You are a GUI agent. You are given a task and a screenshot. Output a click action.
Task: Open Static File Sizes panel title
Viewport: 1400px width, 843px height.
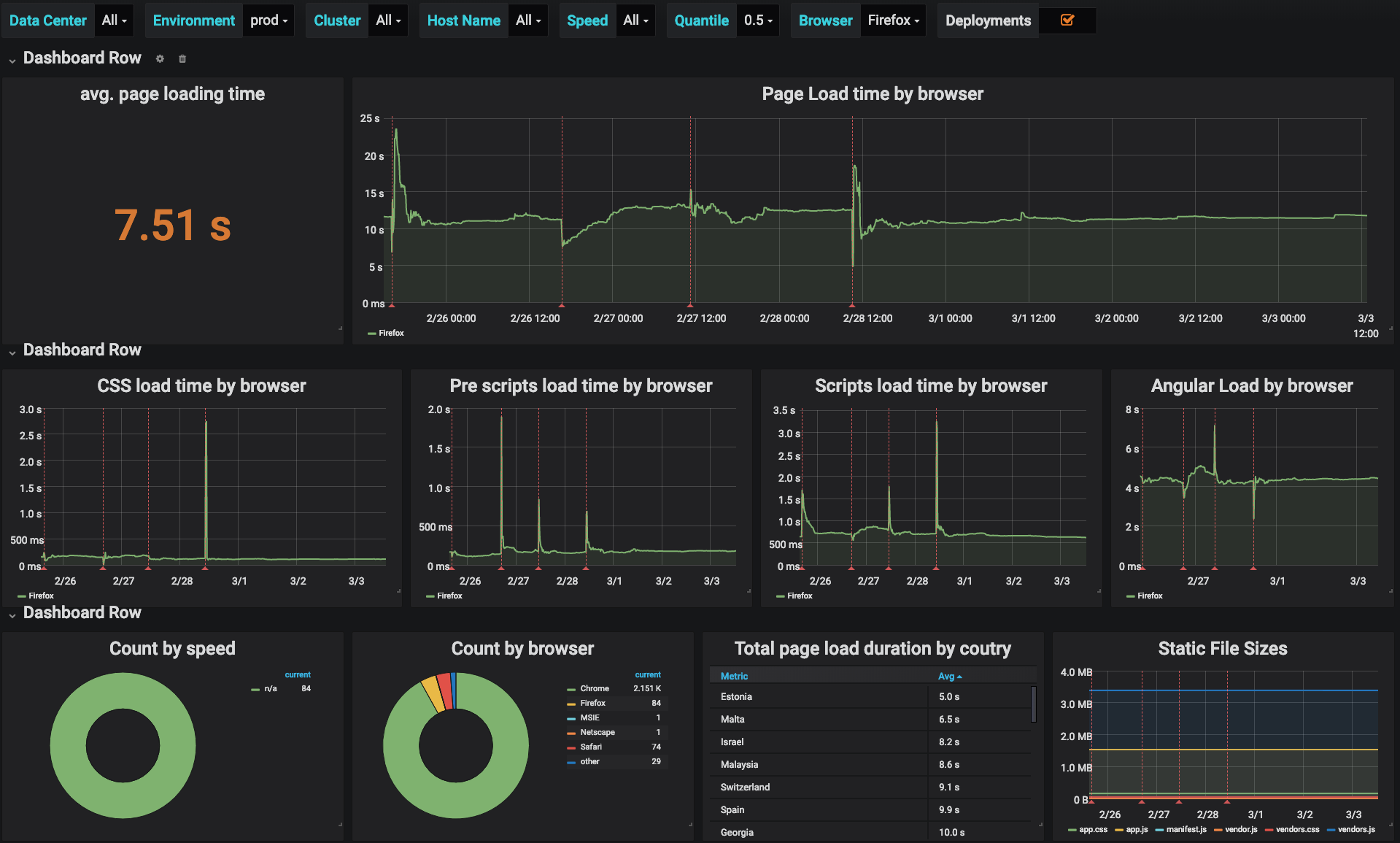click(1223, 648)
